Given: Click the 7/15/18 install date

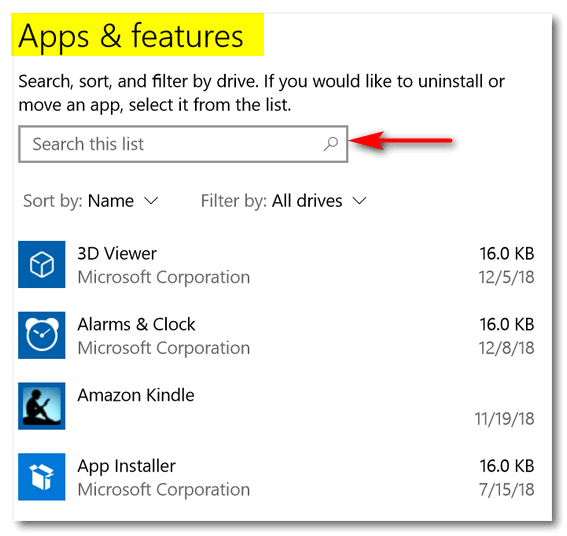Looking at the screenshot, I should (x=506, y=490).
